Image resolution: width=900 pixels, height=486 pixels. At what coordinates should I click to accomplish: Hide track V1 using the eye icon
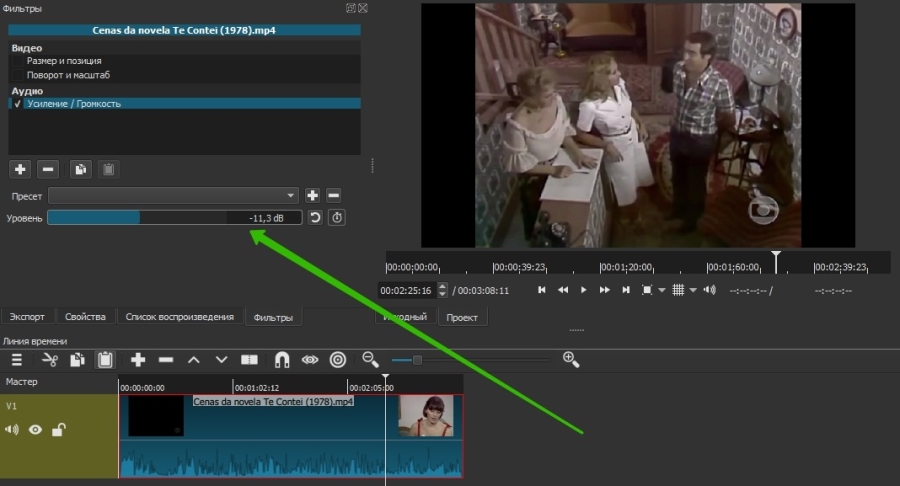pos(35,430)
